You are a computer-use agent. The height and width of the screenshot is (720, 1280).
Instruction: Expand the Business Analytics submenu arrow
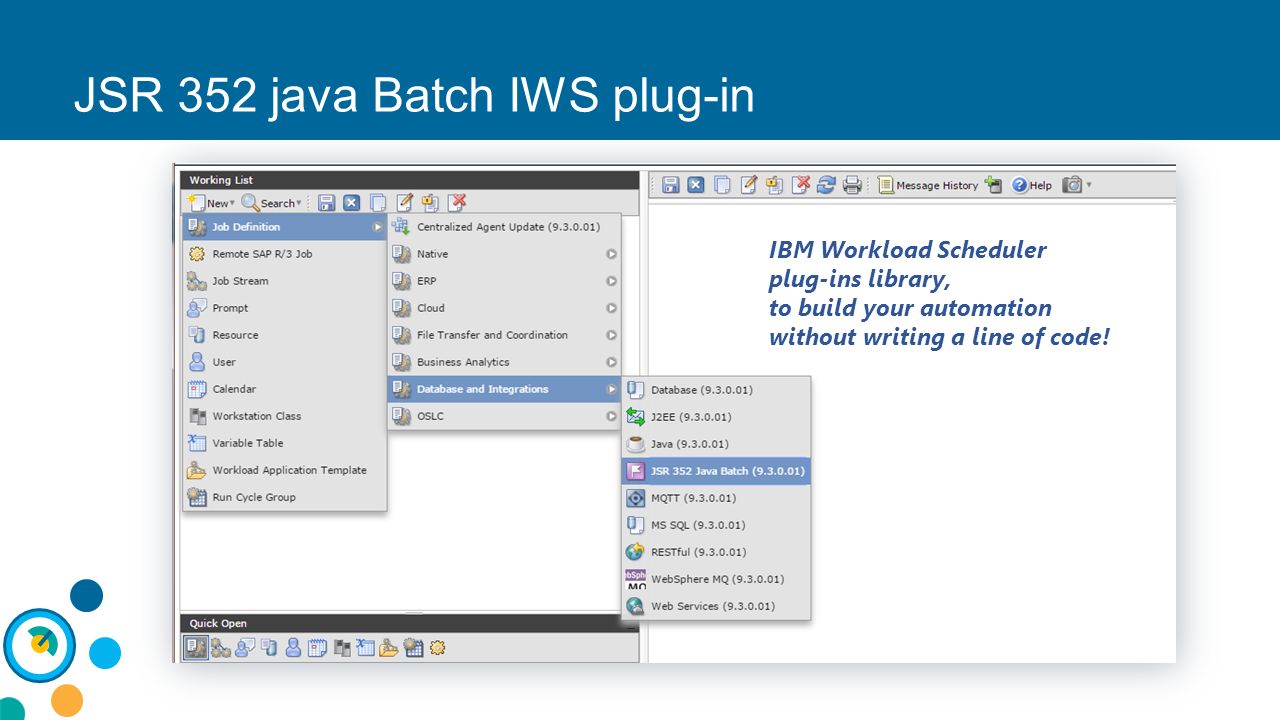[611, 362]
